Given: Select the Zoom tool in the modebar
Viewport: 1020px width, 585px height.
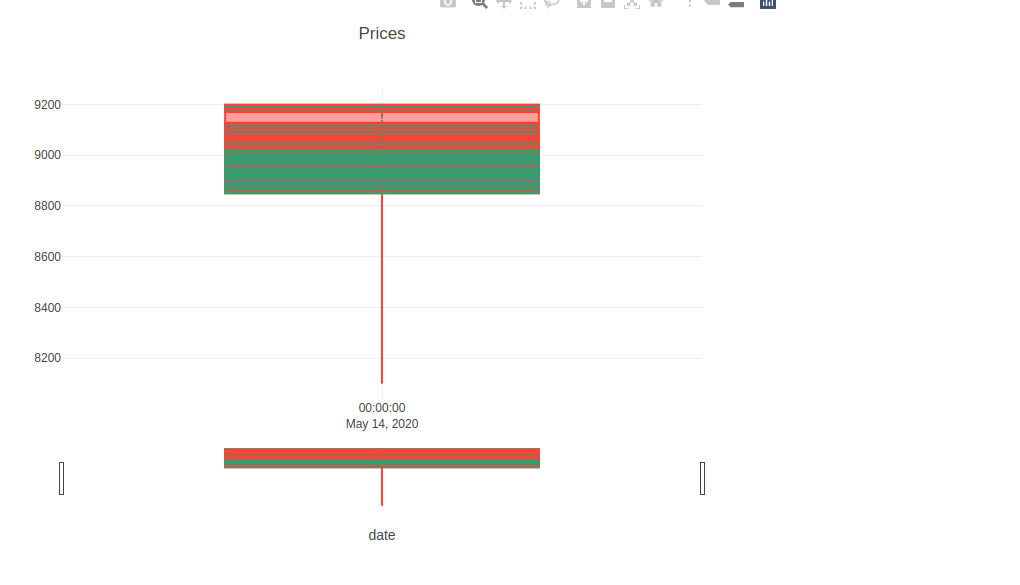Looking at the screenshot, I should coord(479,4).
